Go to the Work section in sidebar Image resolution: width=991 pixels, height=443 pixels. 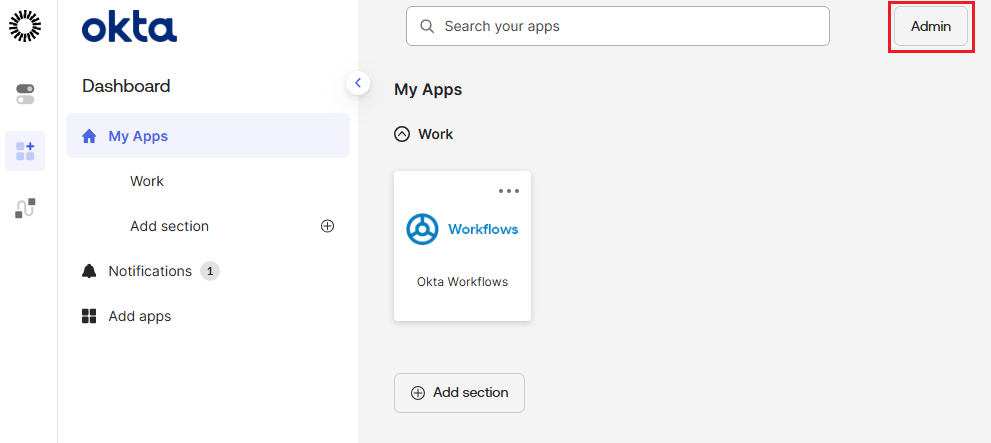click(147, 181)
